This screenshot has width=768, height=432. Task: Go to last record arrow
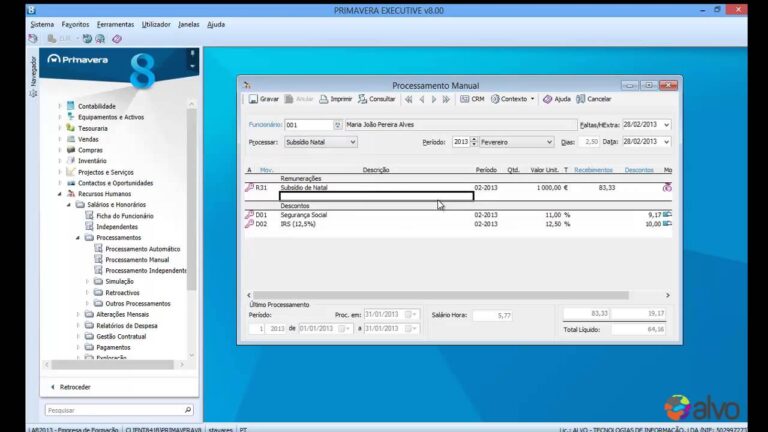(x=446, y=99)
